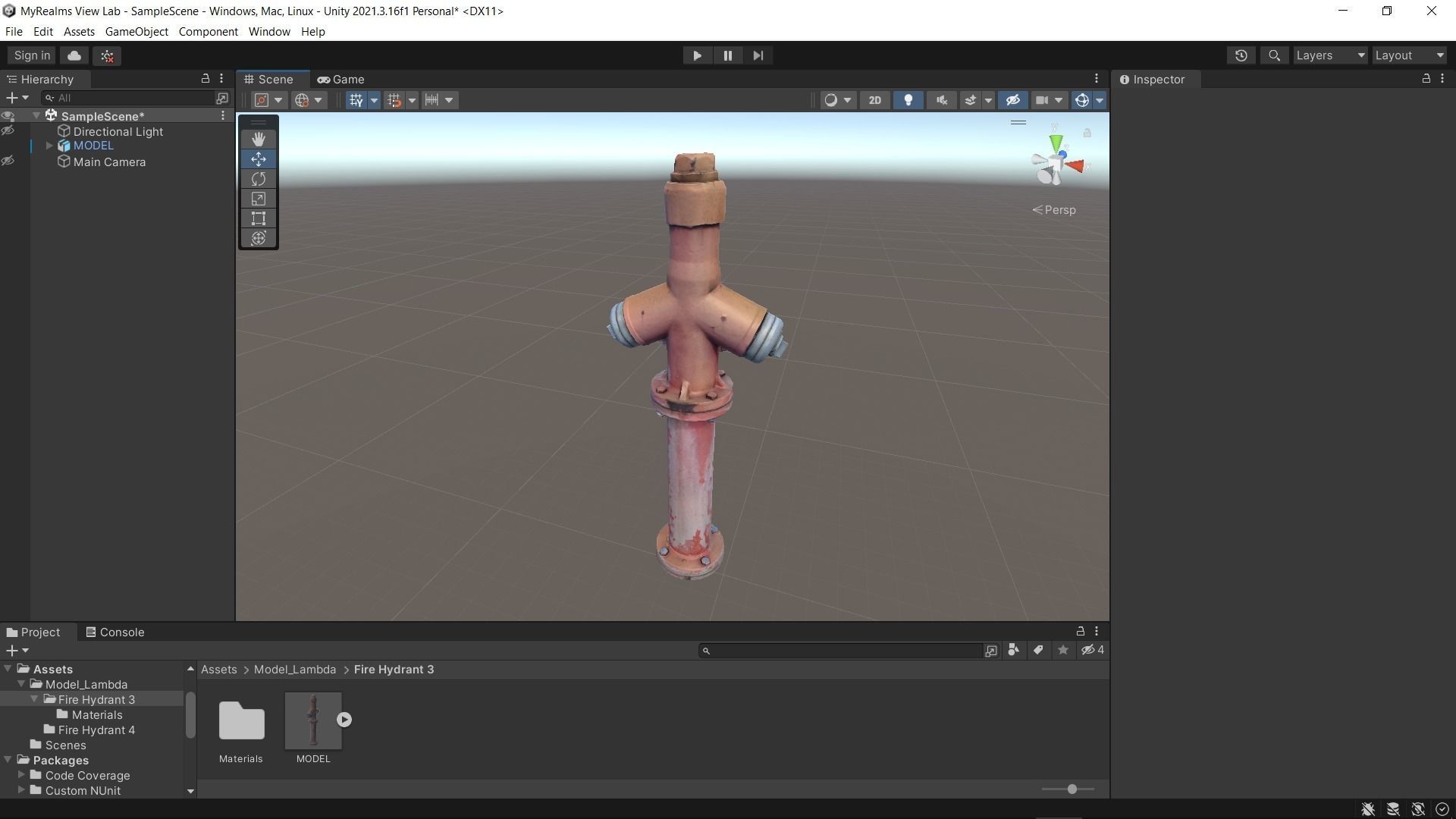Open the Project panel kebab menu

tap(1097, 631)
